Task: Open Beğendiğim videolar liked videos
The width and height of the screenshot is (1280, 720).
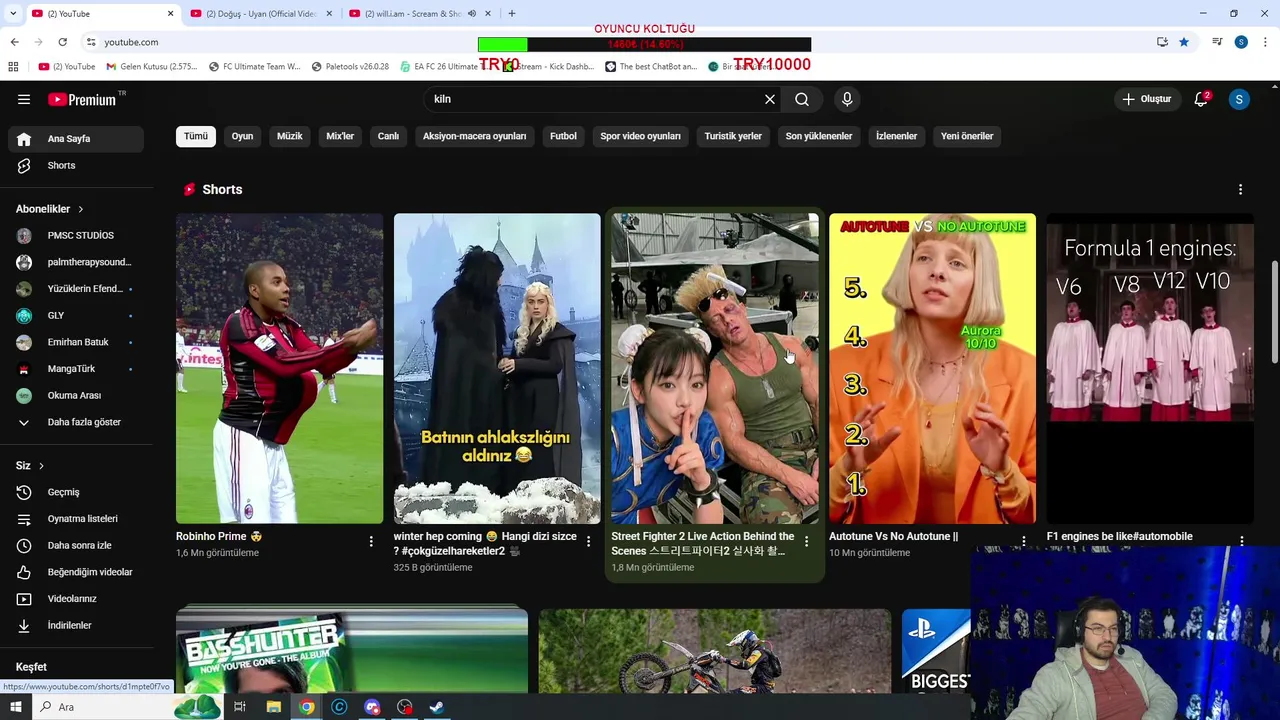Action: [x=76, y=572]
